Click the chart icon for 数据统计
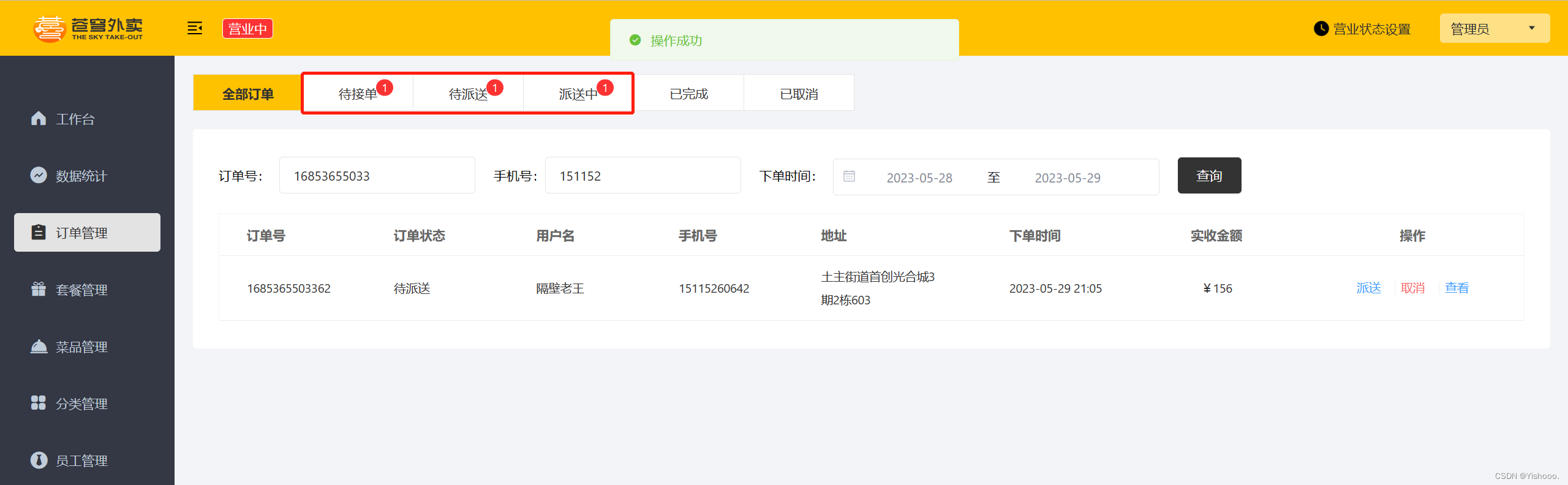 coord(39,175)
